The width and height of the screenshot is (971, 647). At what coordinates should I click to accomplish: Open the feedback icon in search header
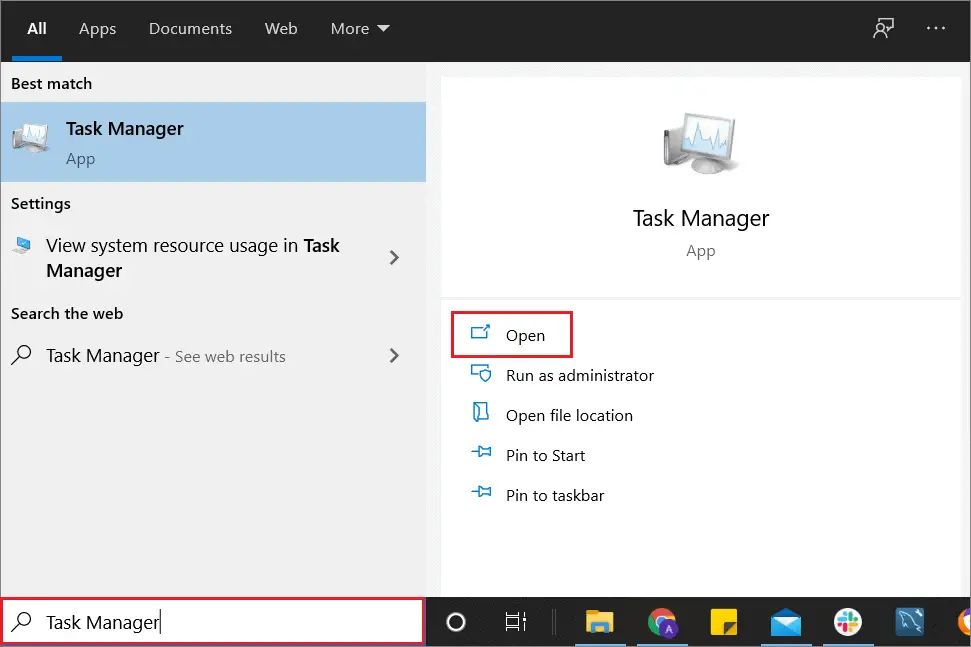point(883,28)
